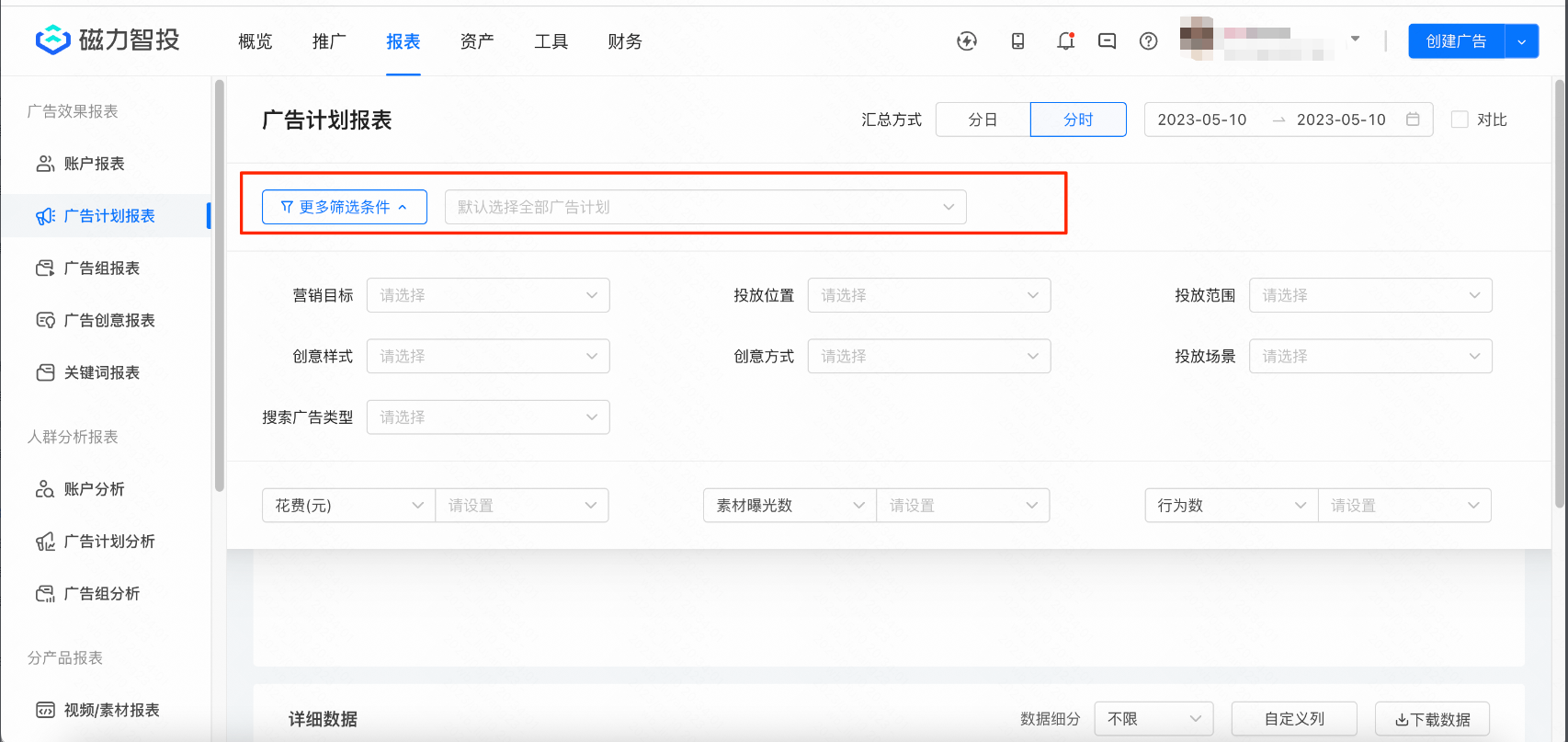
Task: Click the 广告计划报表 megaphone icon
Action: pyautogui.click(x=45, y=216)
